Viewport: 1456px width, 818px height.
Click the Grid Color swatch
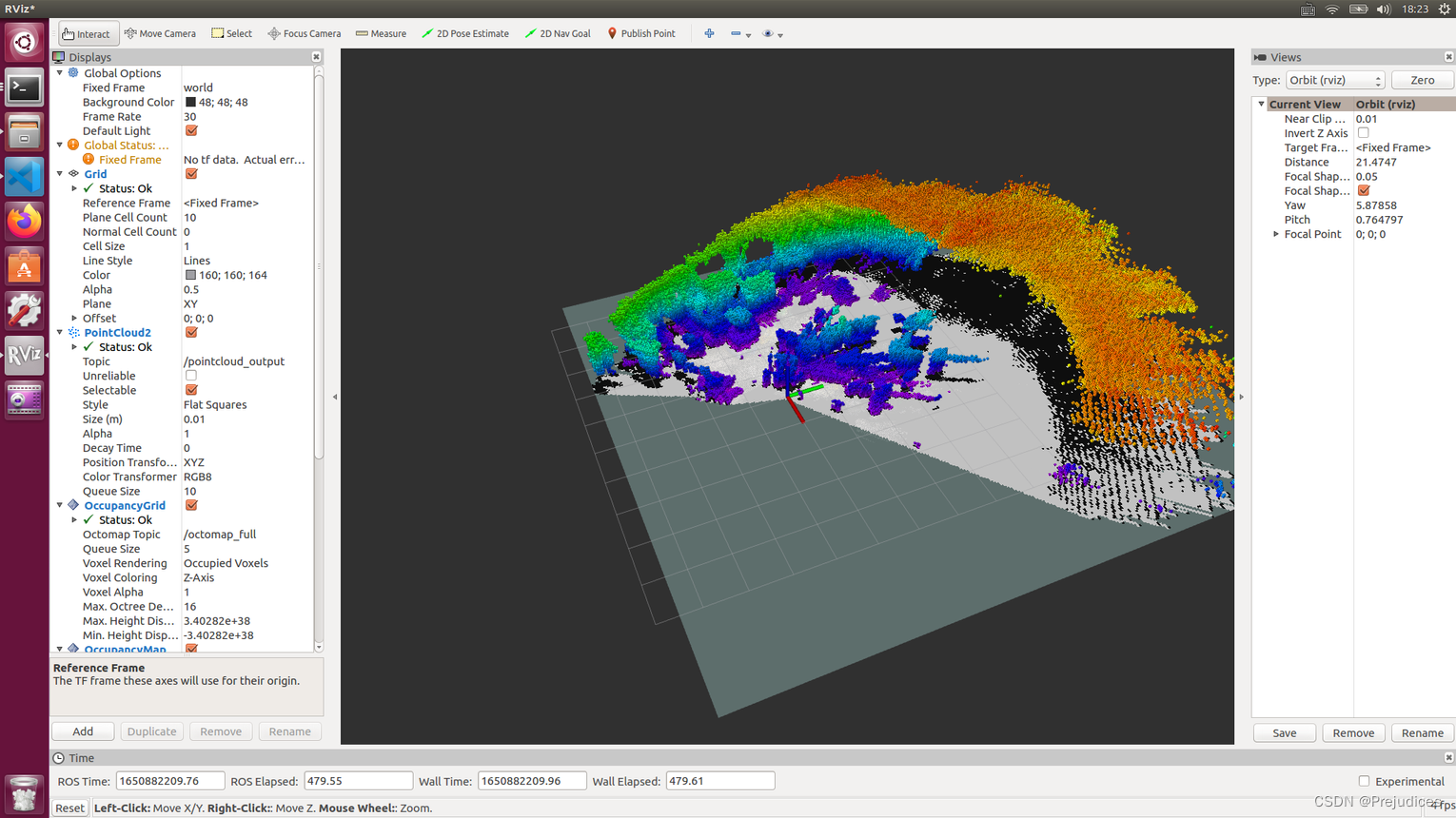190,275
